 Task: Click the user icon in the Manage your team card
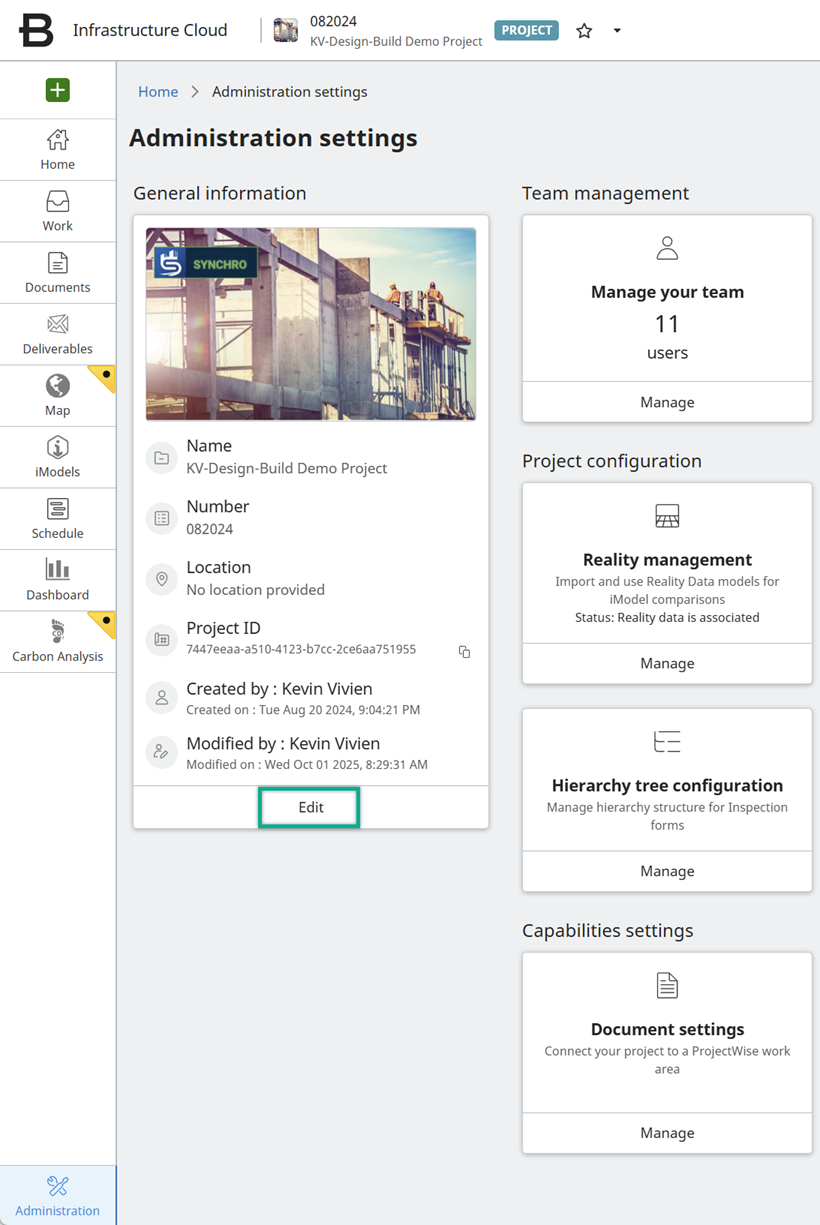(x=667, y=248)
